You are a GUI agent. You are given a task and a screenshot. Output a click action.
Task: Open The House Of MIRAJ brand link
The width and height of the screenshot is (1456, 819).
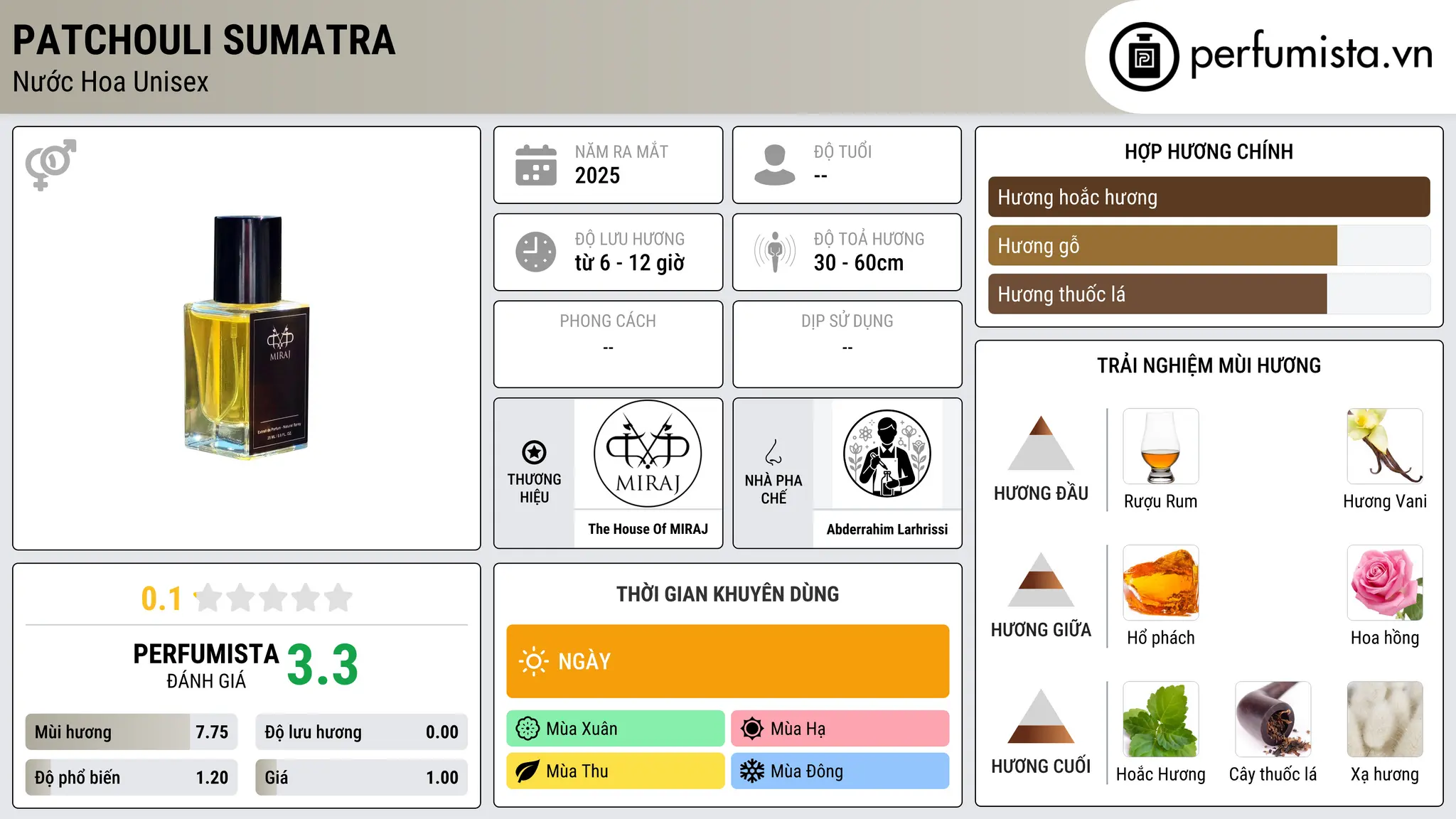(x=648, y=529)
